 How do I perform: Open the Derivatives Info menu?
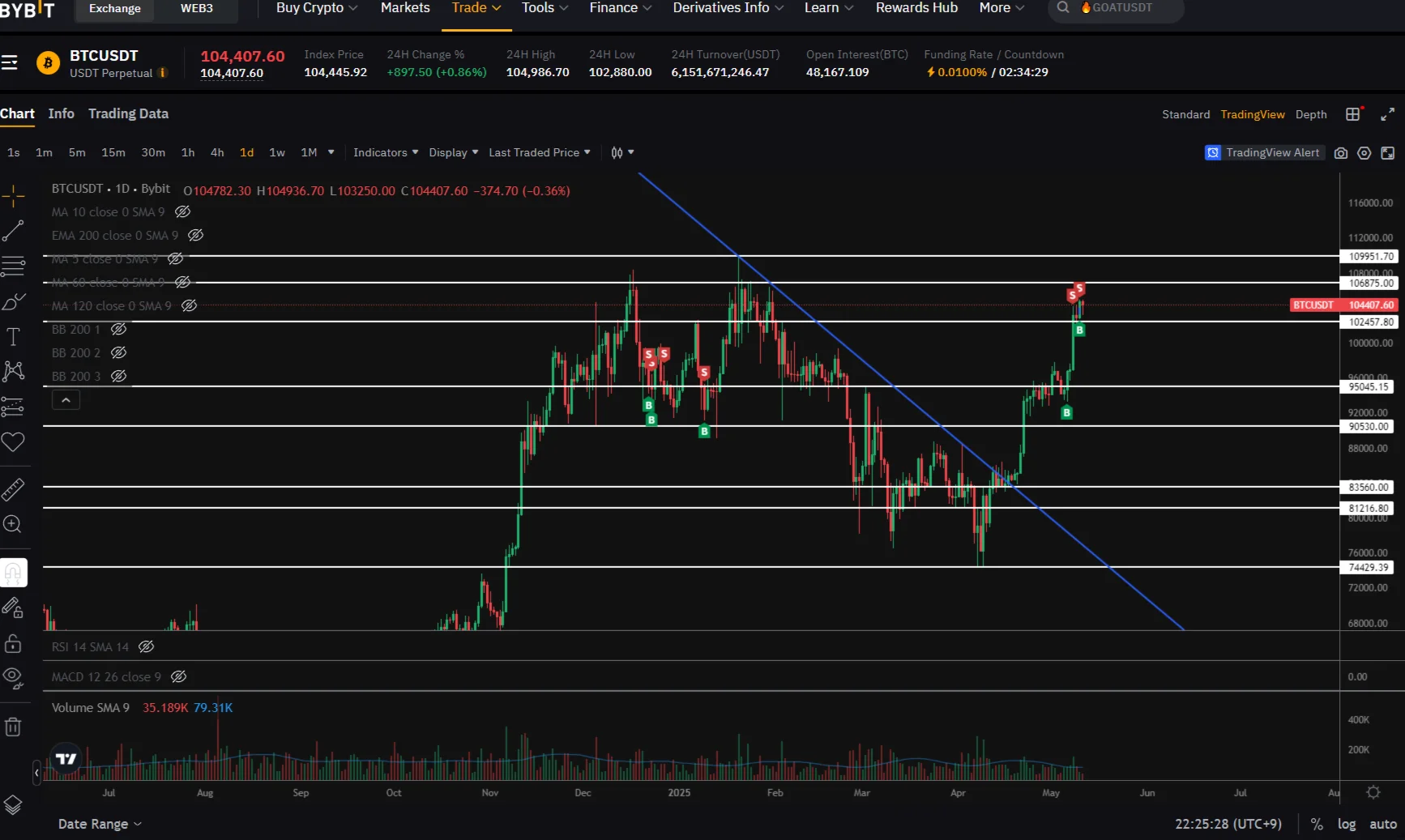point(728,8)
